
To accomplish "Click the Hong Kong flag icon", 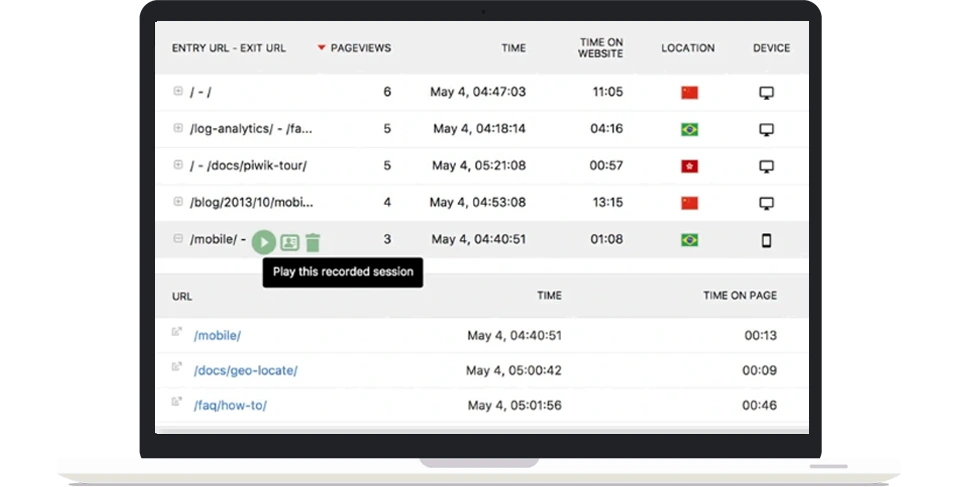I will point(688,167).
